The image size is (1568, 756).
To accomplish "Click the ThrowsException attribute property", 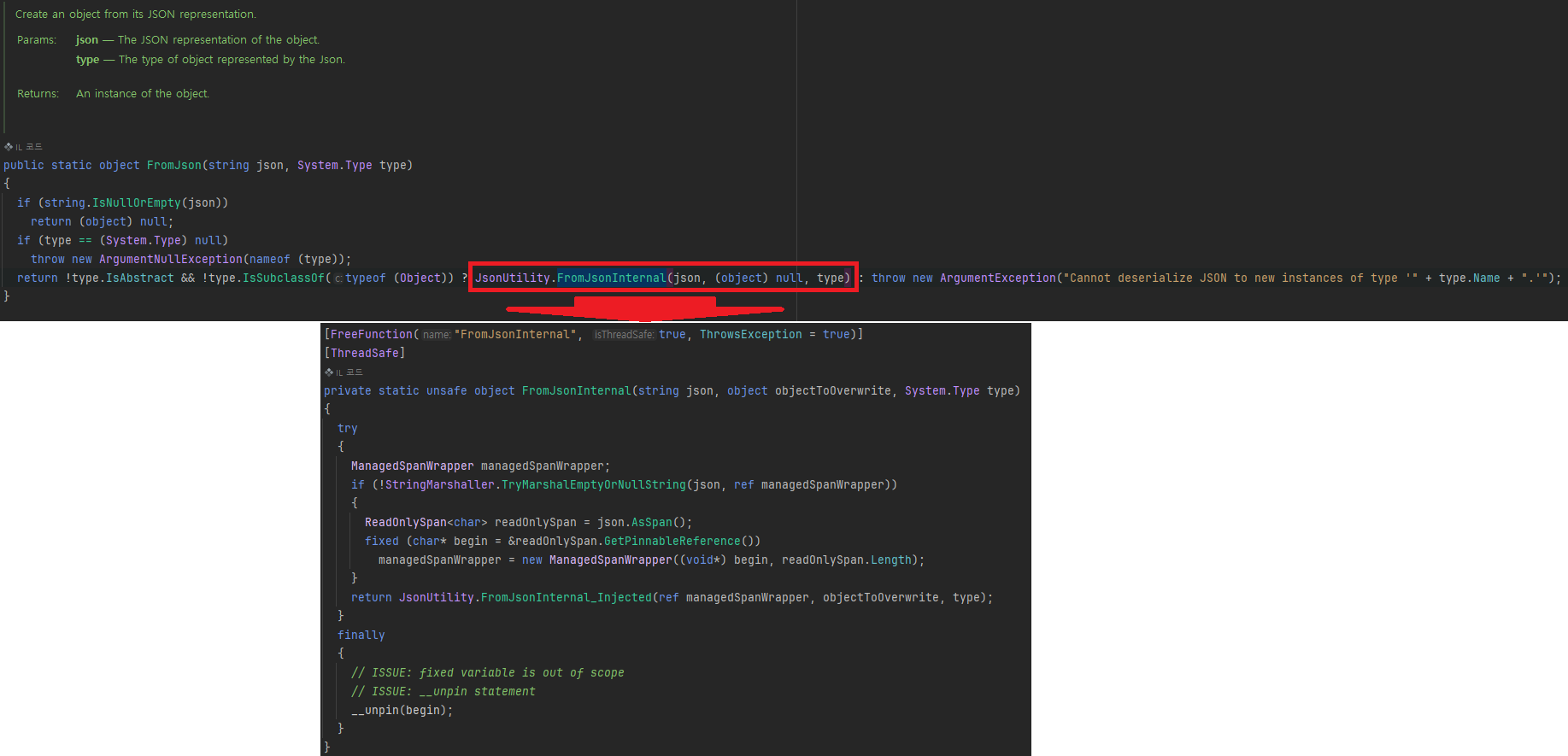I will [x=751, y=334].
